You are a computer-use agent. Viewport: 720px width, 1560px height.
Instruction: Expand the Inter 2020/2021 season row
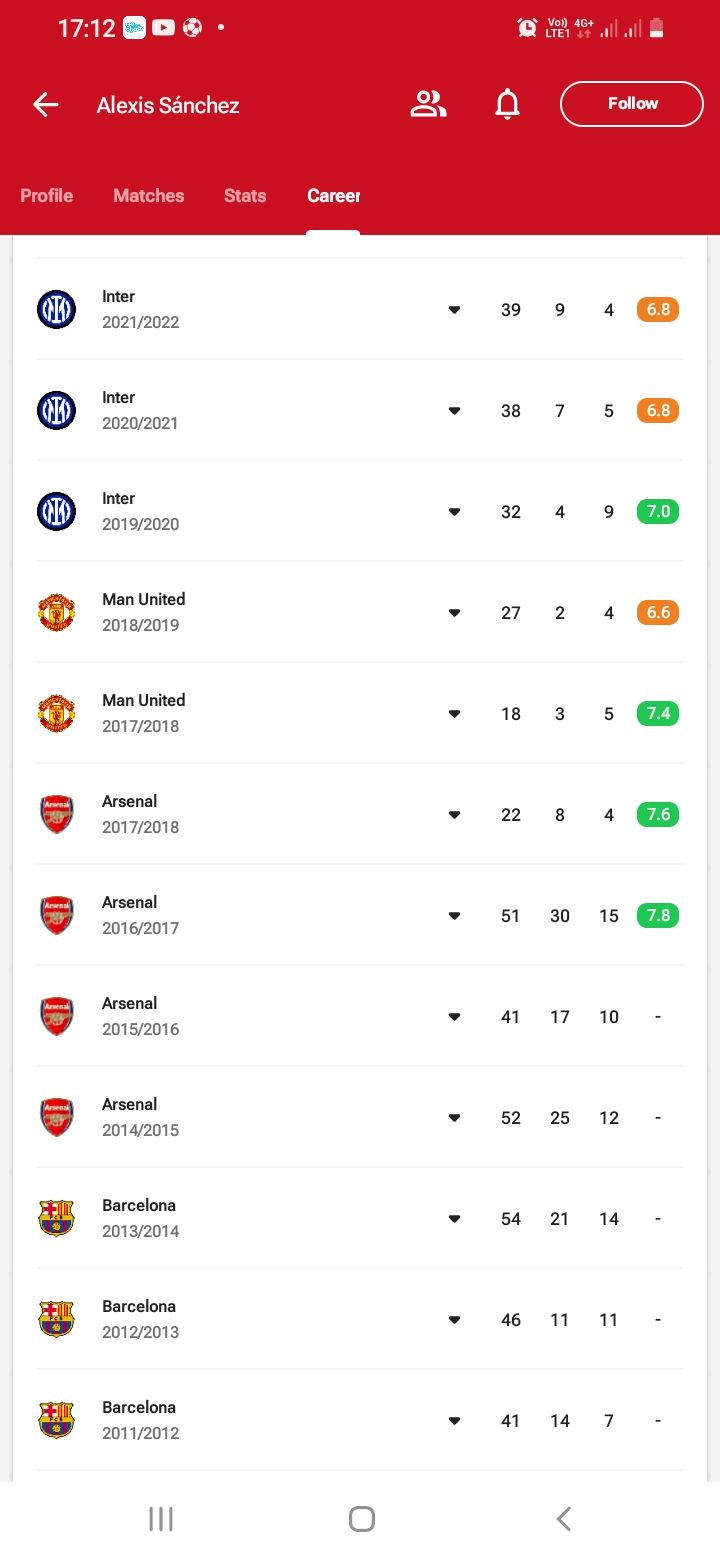point(454,410)
